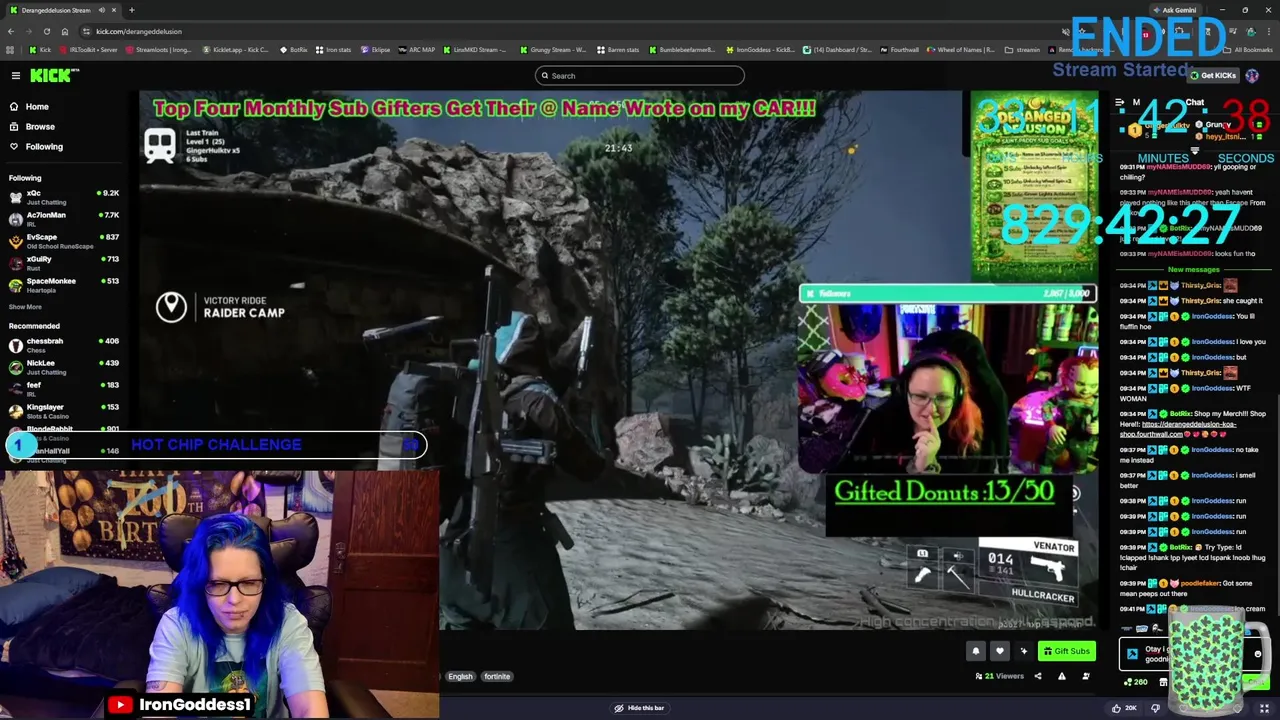Click the 260 channel points counter
Viewport: 1280px width, 720px height.
1135,682
